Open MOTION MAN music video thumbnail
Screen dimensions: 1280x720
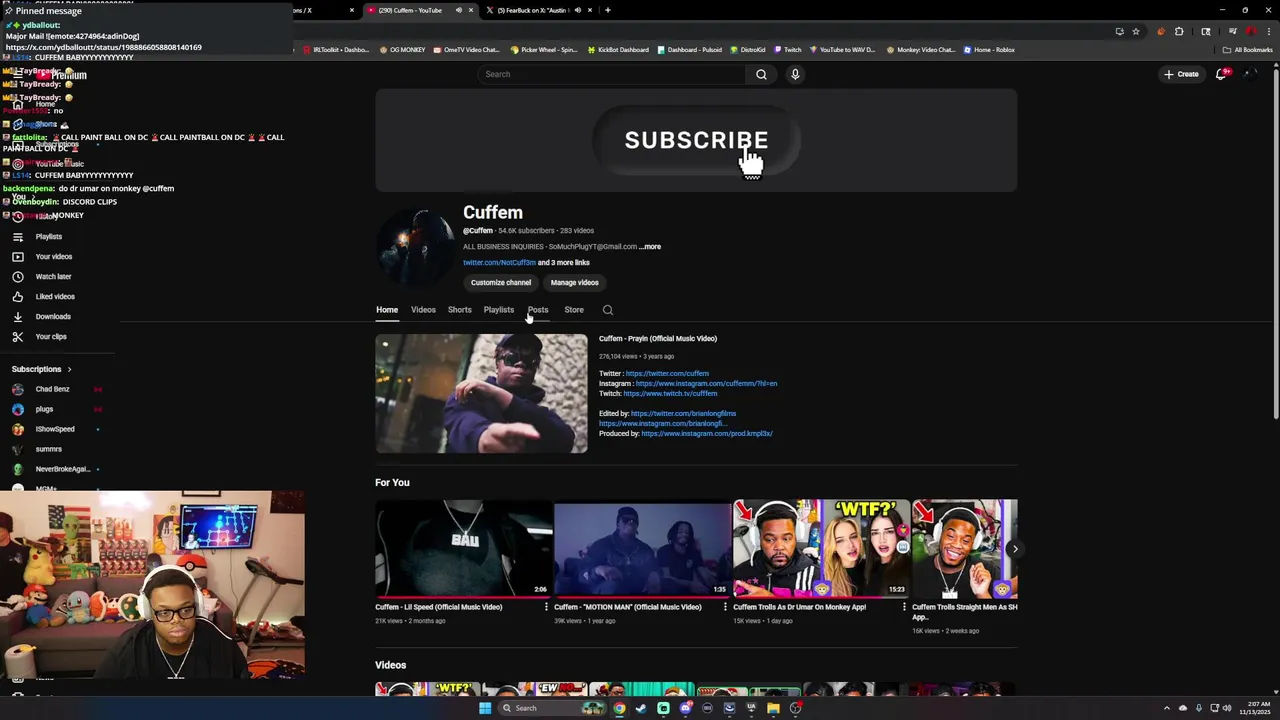[643, 548]
